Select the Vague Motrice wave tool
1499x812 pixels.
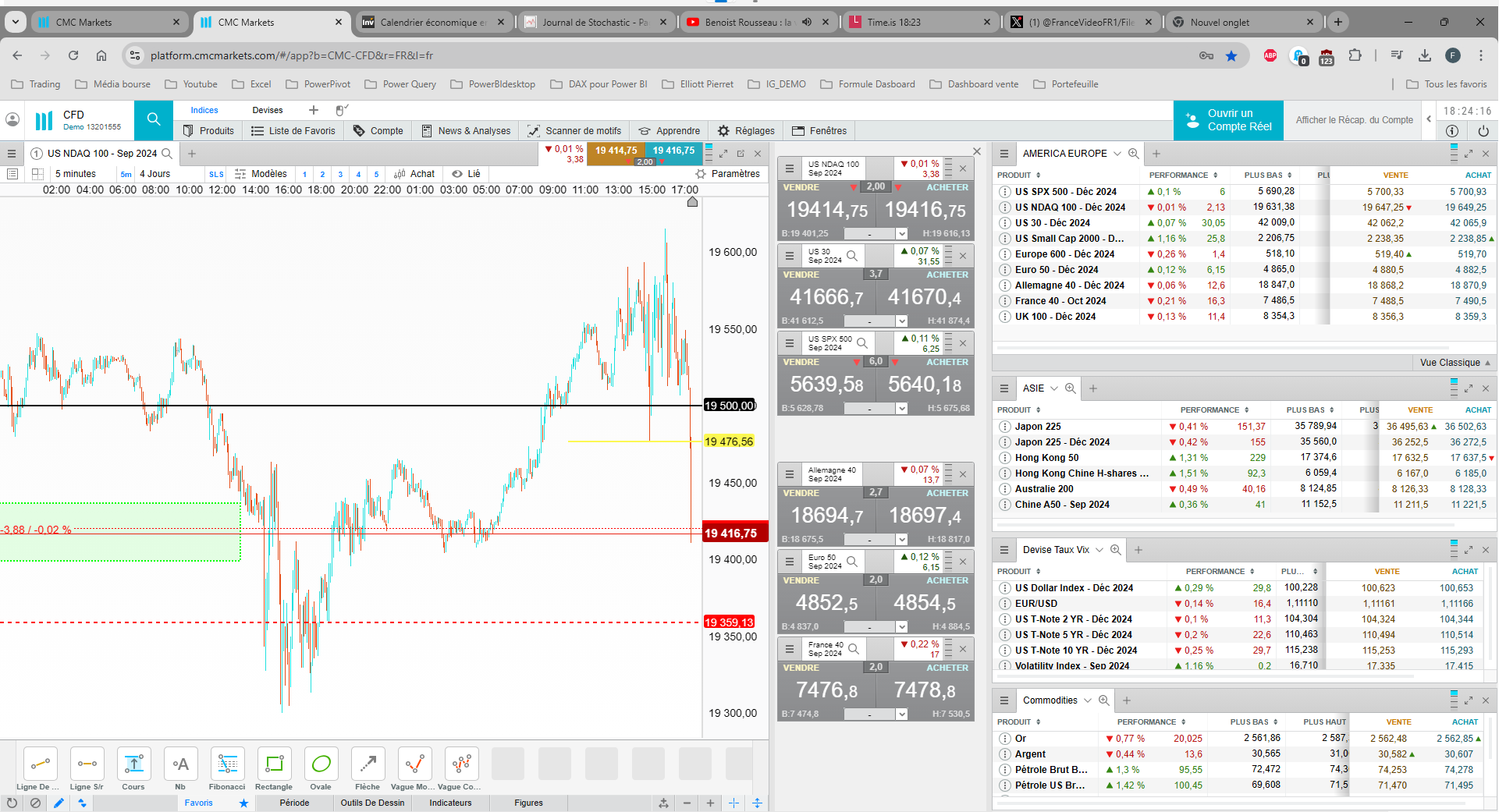click(x=414, y=764)
